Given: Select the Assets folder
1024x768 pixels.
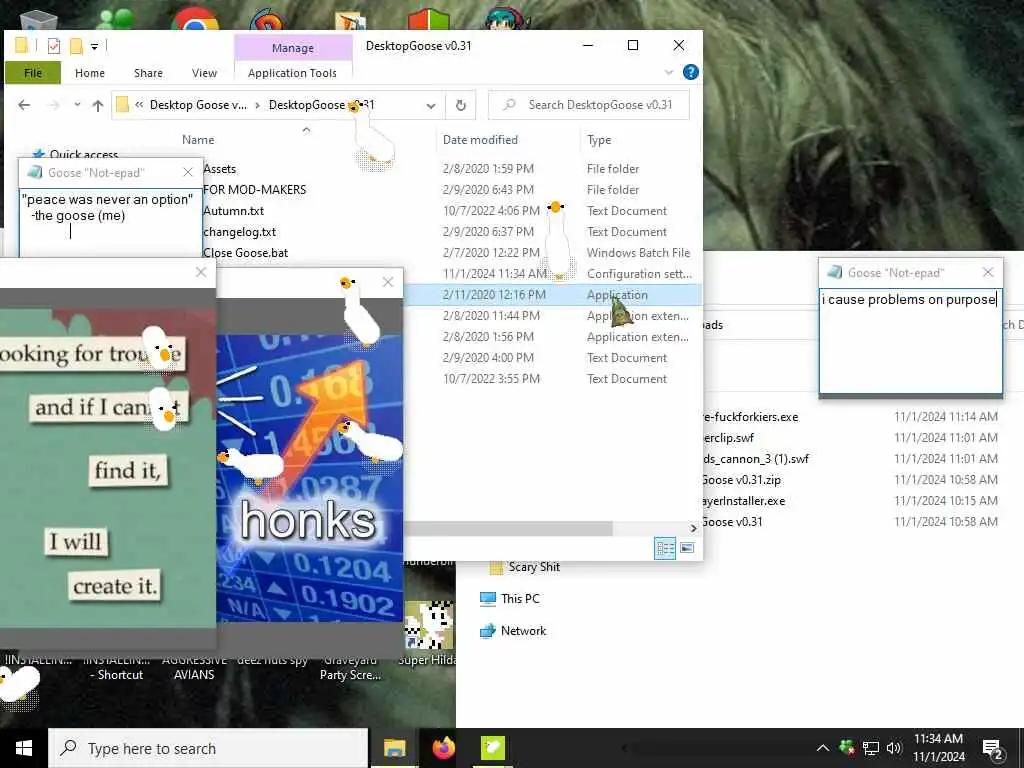Looking at the screenshot, I should 219,168.
